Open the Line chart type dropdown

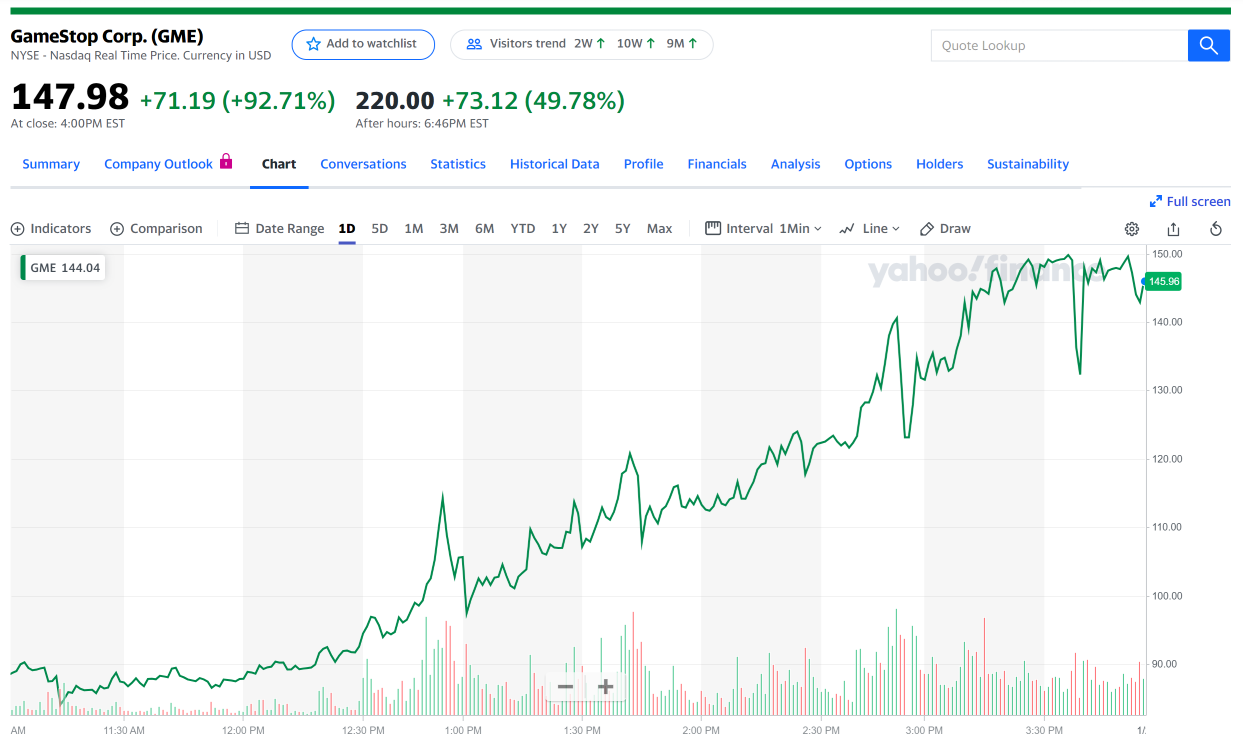pos(868,229)
